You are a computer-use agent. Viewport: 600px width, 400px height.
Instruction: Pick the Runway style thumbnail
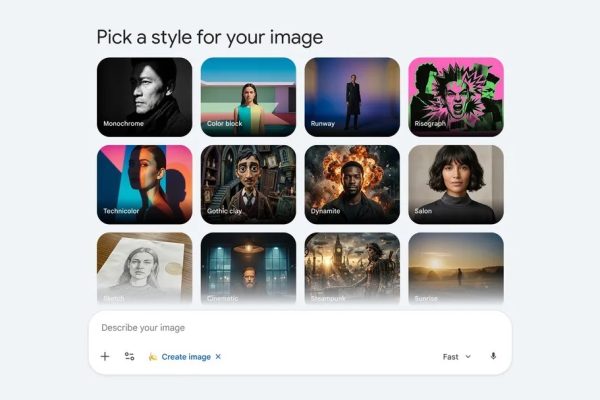pos(352,96)
